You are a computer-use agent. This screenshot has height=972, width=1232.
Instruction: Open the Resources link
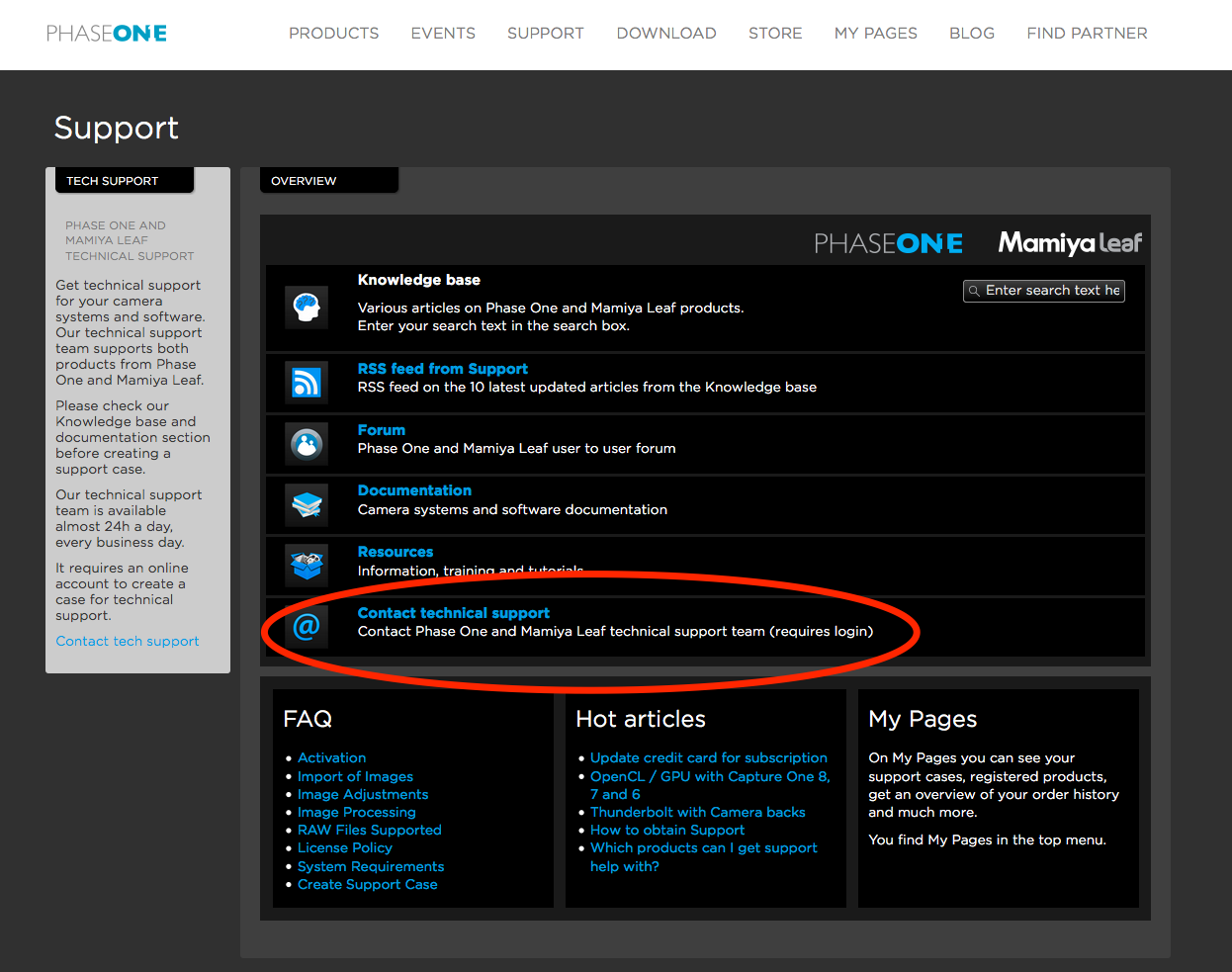(396, 552)
